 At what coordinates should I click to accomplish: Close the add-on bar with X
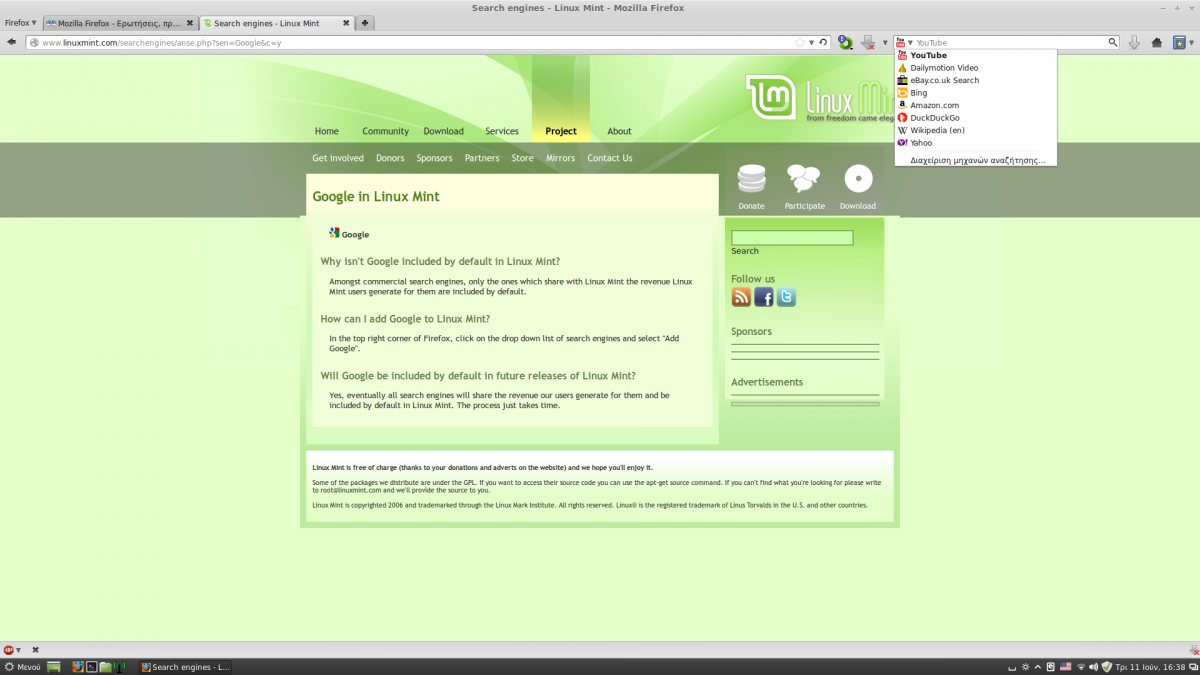35,650
